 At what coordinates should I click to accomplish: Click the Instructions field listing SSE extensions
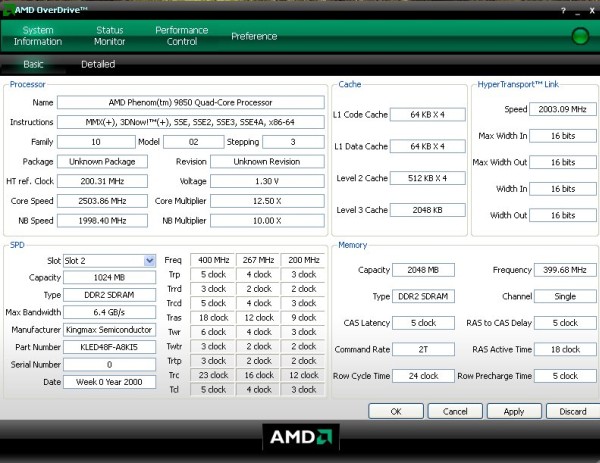[191, 122]
